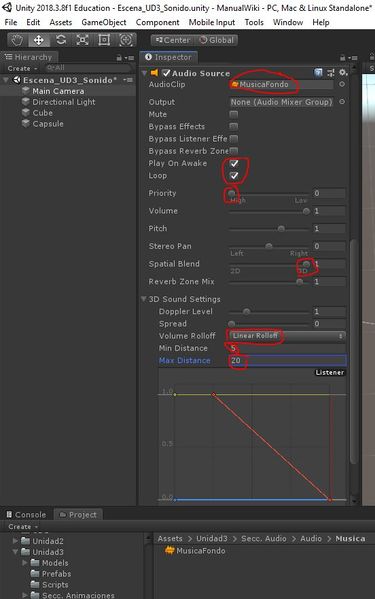The height and width of the screenshot is (599, 375).
Task: Open the Edit menu
Action: click(x=33, y=23)
